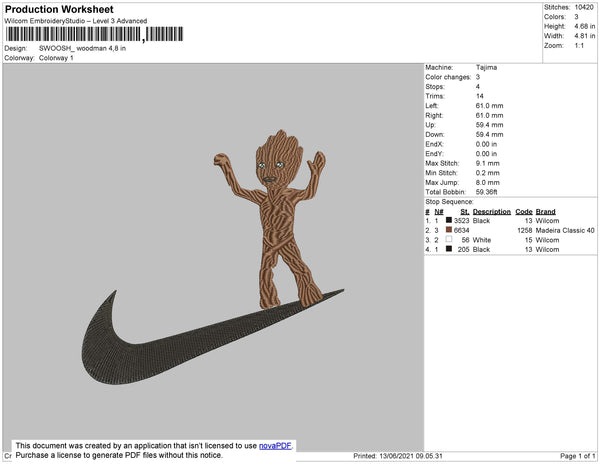Click the design name 'SWOOSH_ woodman 4,8 in'
The width and height of the screenshot is (600, 464).
(x=82, y=48)
